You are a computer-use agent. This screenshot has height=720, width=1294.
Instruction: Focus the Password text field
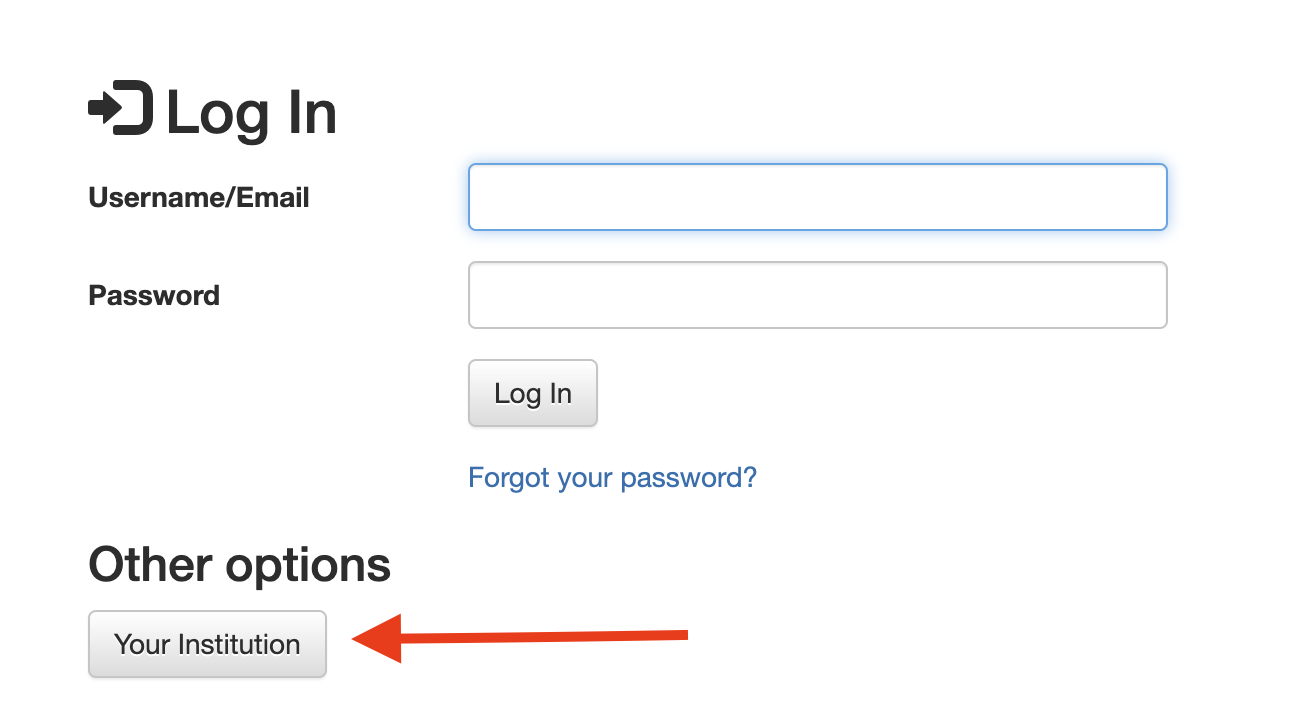pos(818,295)
